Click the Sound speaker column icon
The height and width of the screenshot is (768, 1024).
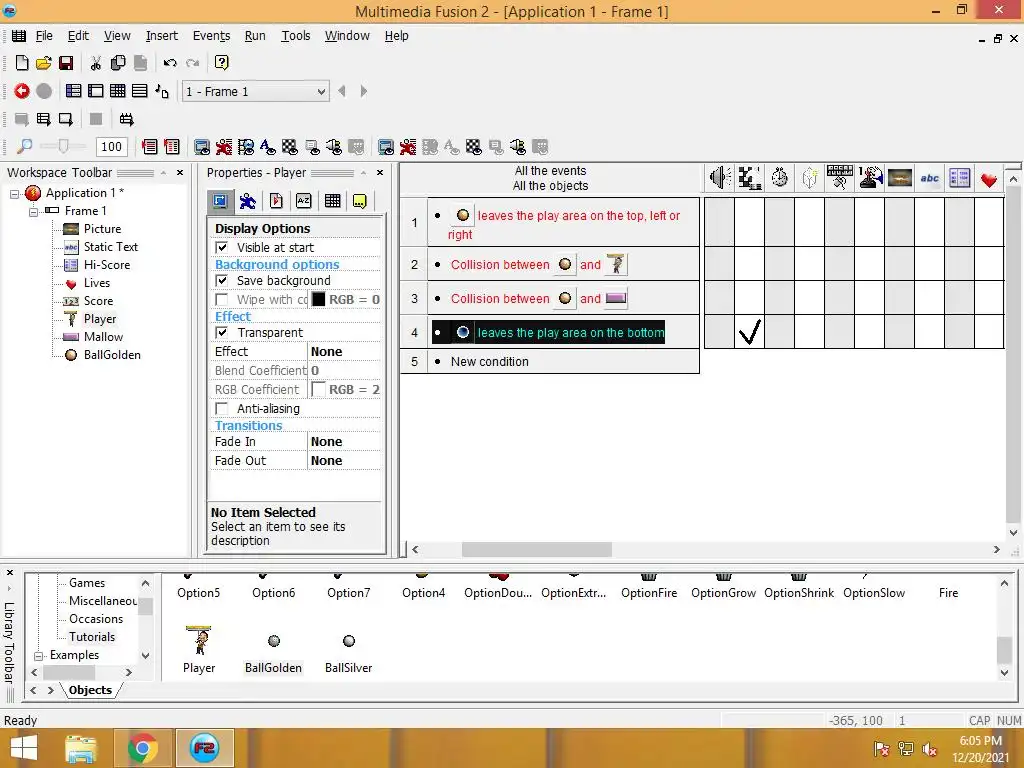[x=720, y=178]
